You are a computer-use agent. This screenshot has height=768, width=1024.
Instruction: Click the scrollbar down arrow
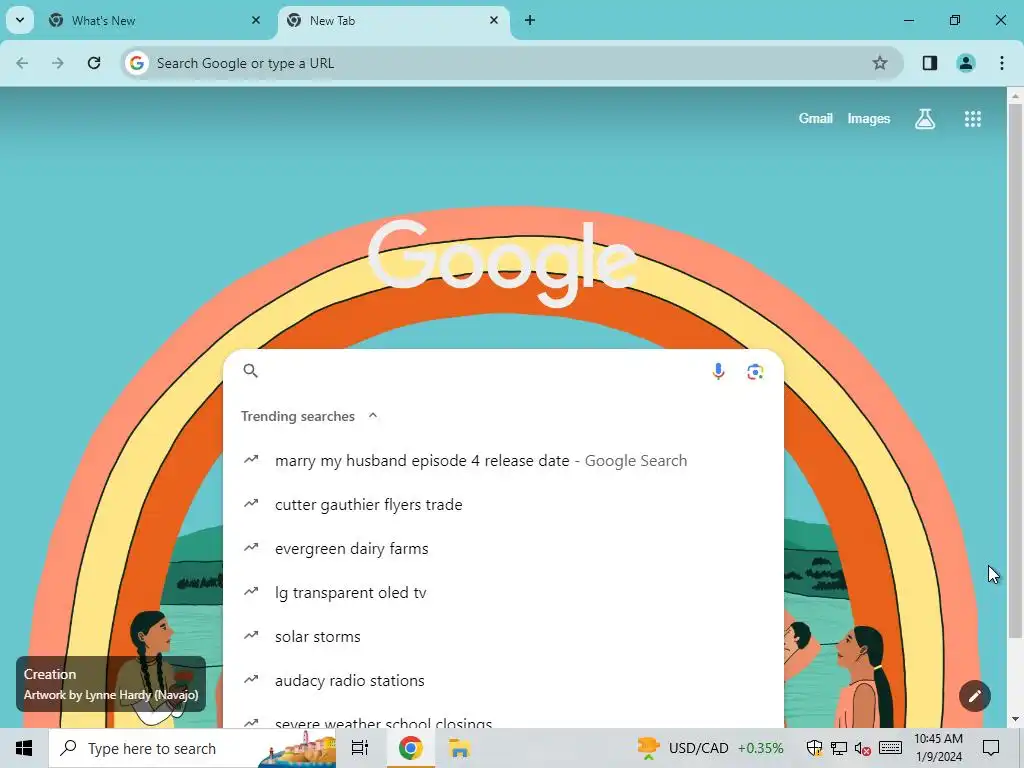pyautogui.click(x=1015, y=720)
